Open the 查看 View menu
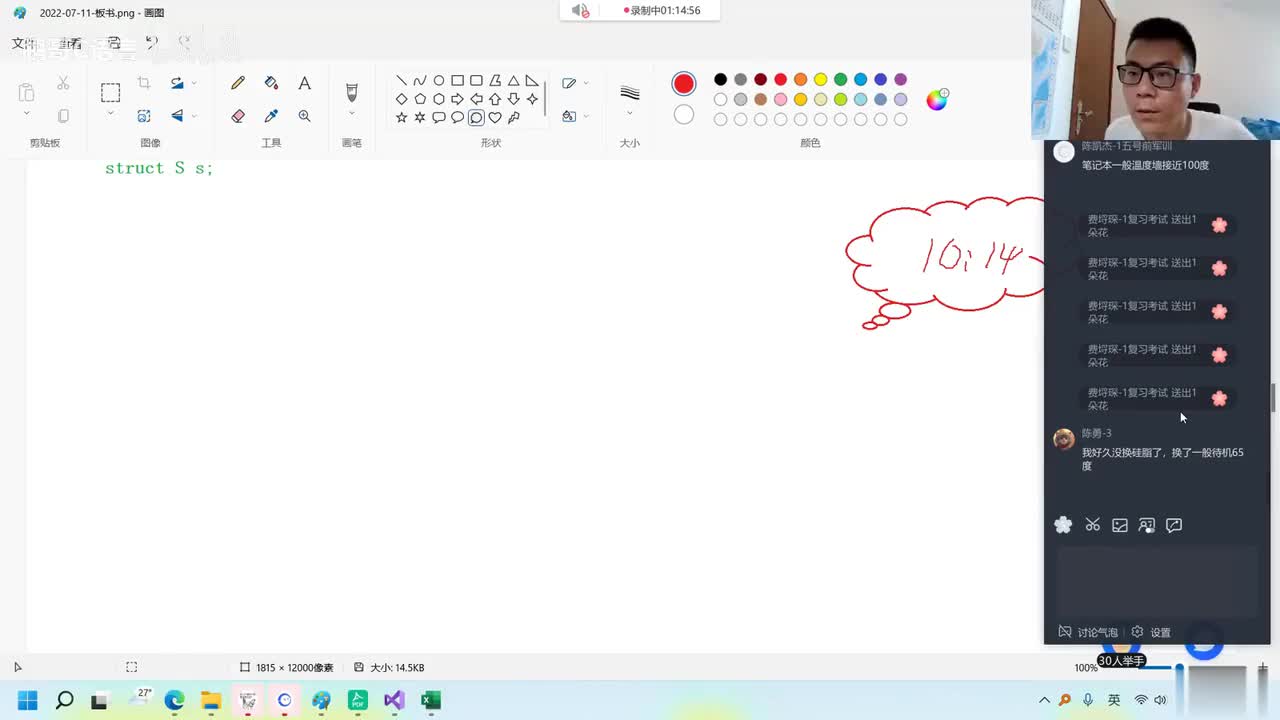The width and height of the screenshot is (1280, 720). (x=70, y=43)
